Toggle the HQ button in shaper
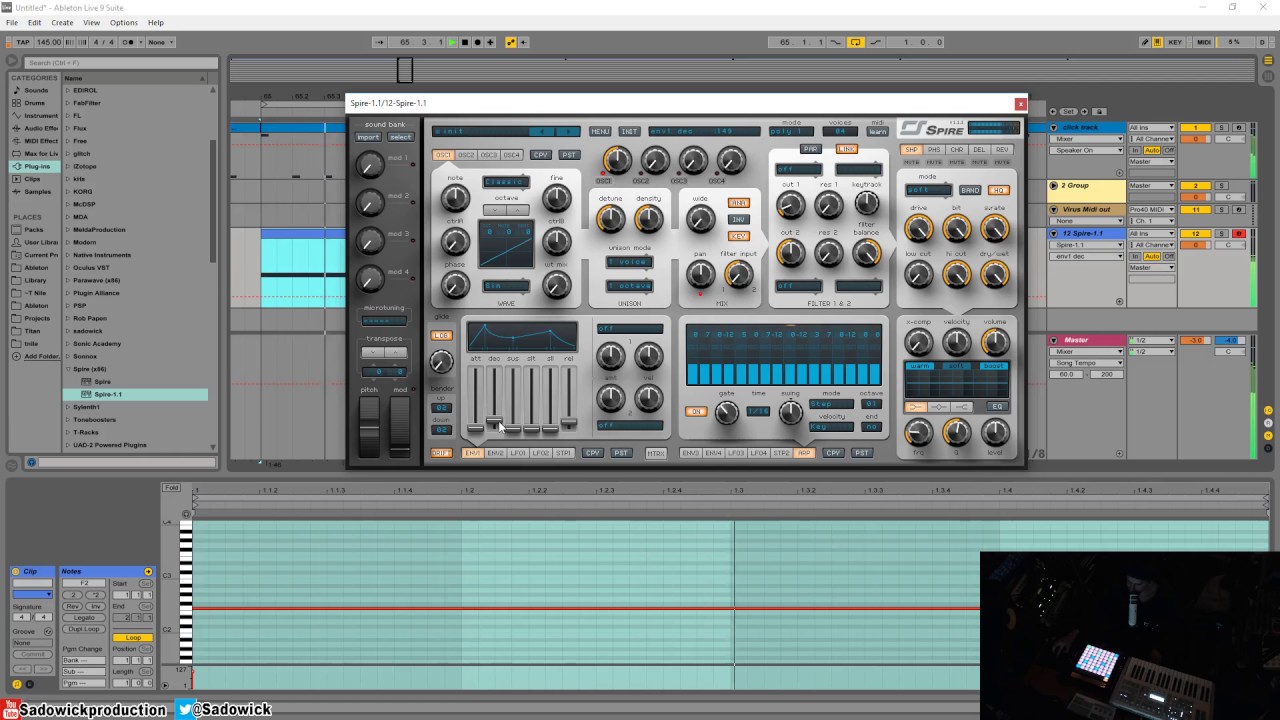 coord(997,190)
